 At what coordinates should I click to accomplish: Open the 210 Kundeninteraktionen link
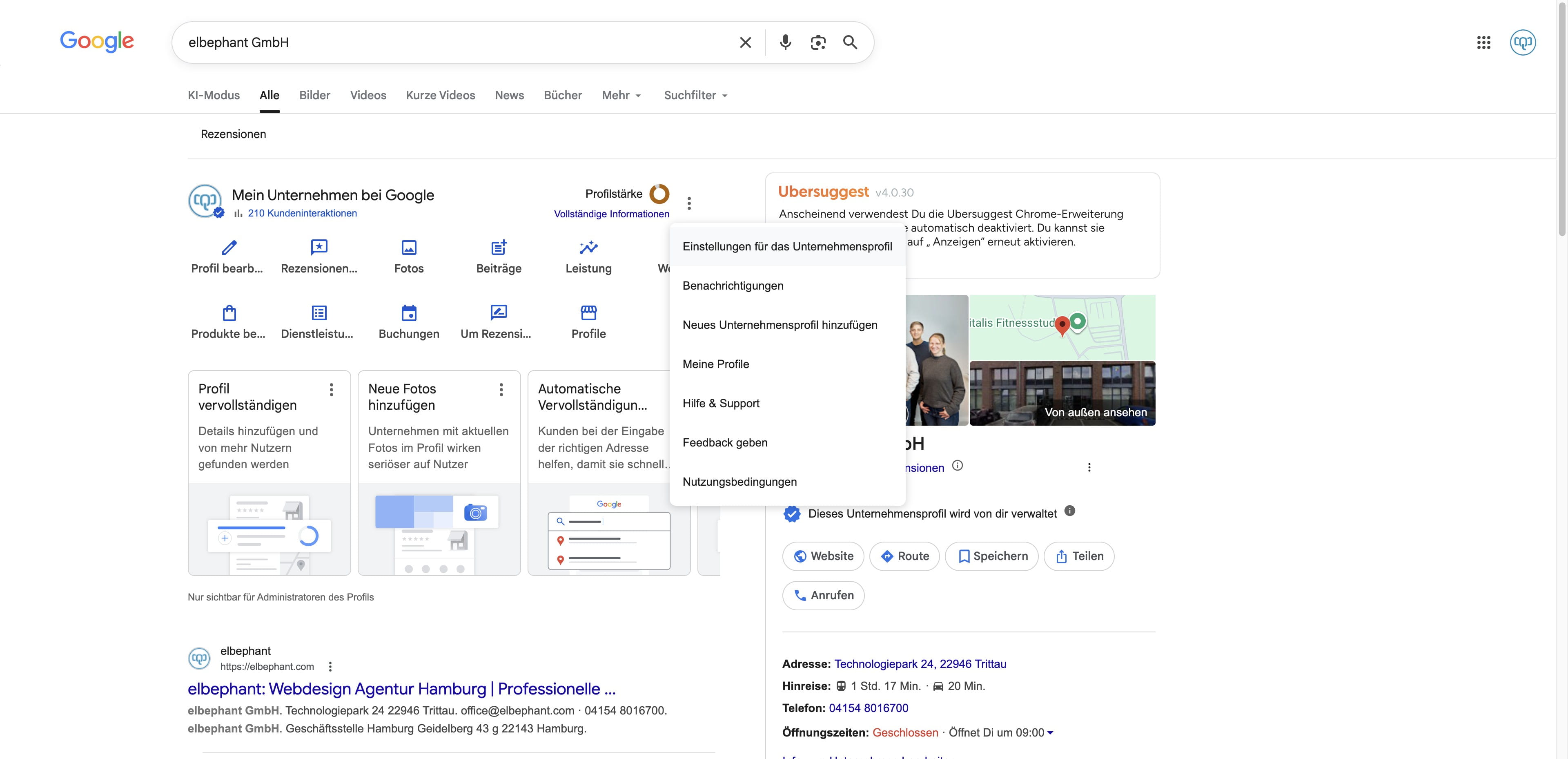[x=302, y=213]
